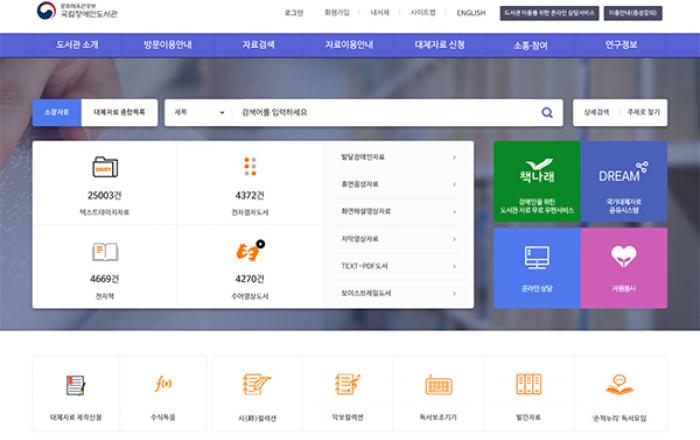
Task: Open the DREAM 국가대체자료 공유시스템 tile
Action: click(x=623, y=181)
